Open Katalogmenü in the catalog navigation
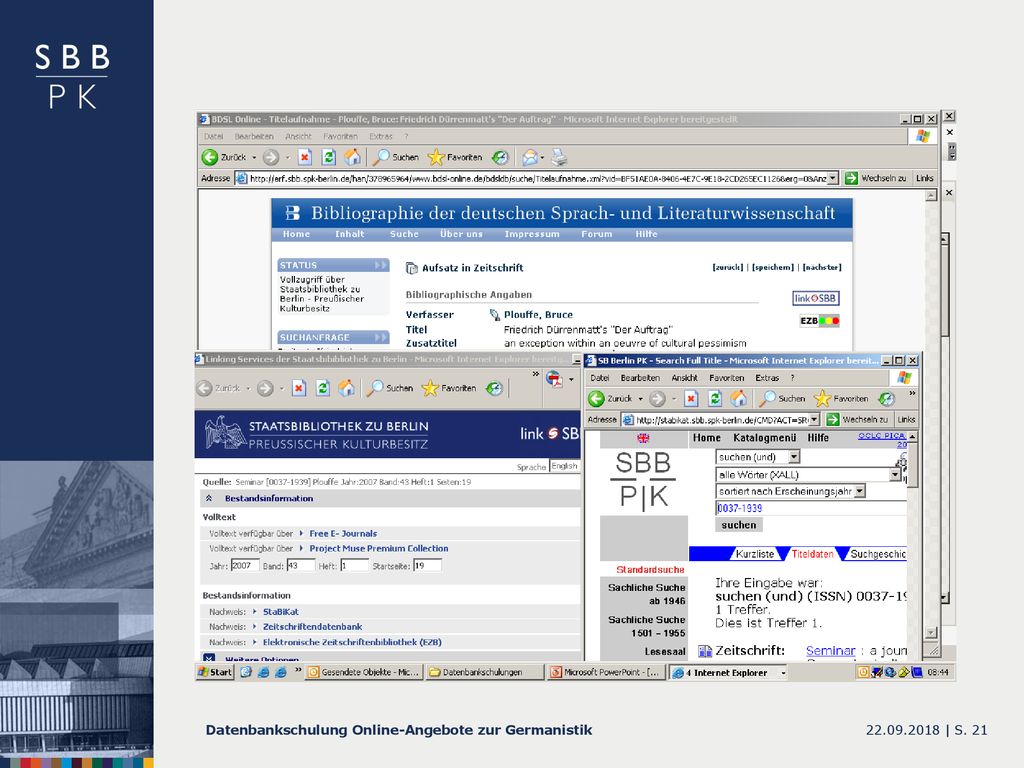The width and height of the screenshot is (1024, 768). (764, 438)
